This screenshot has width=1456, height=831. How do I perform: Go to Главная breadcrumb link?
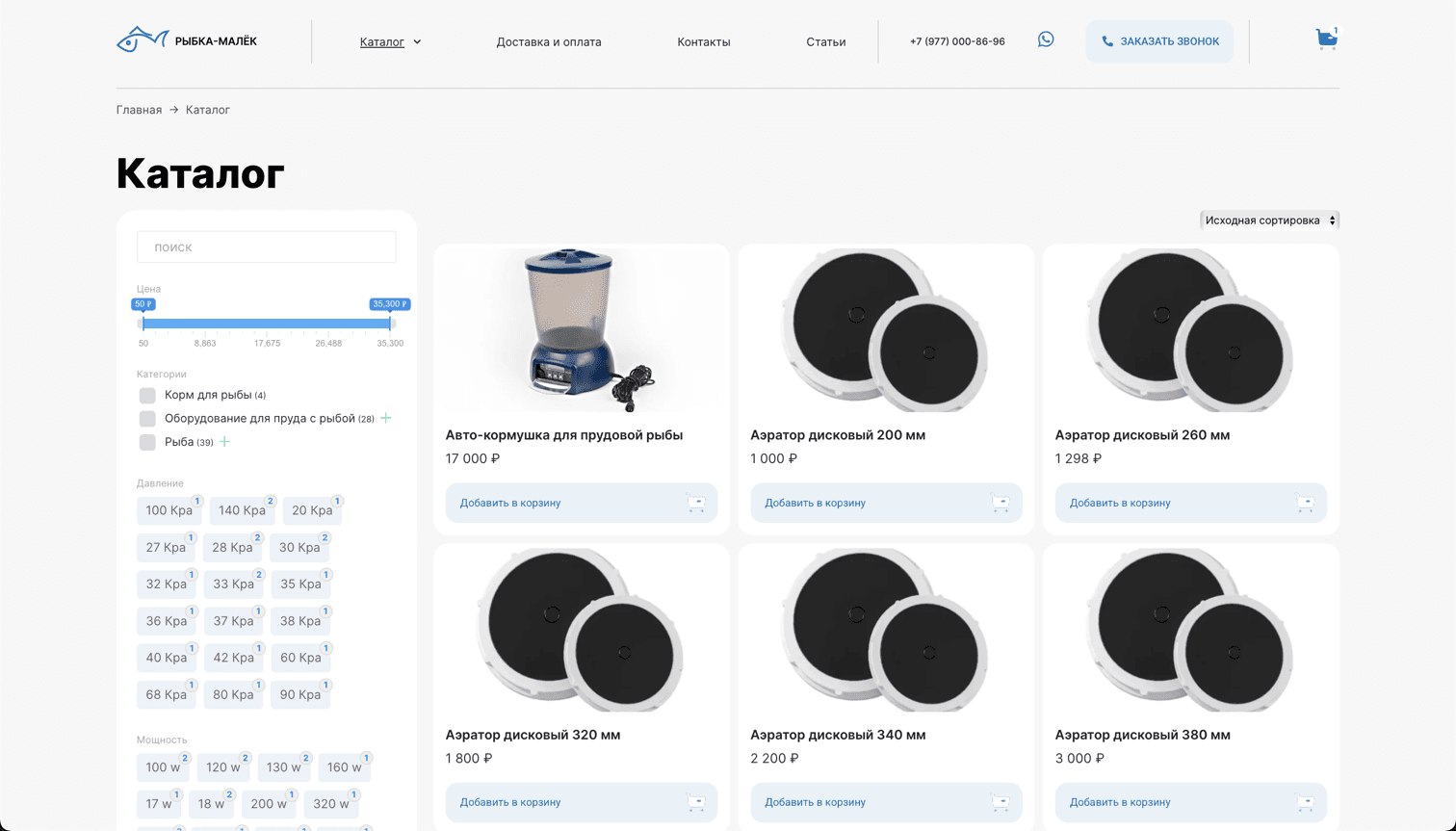pyautogui.click(x=139, y=110)
